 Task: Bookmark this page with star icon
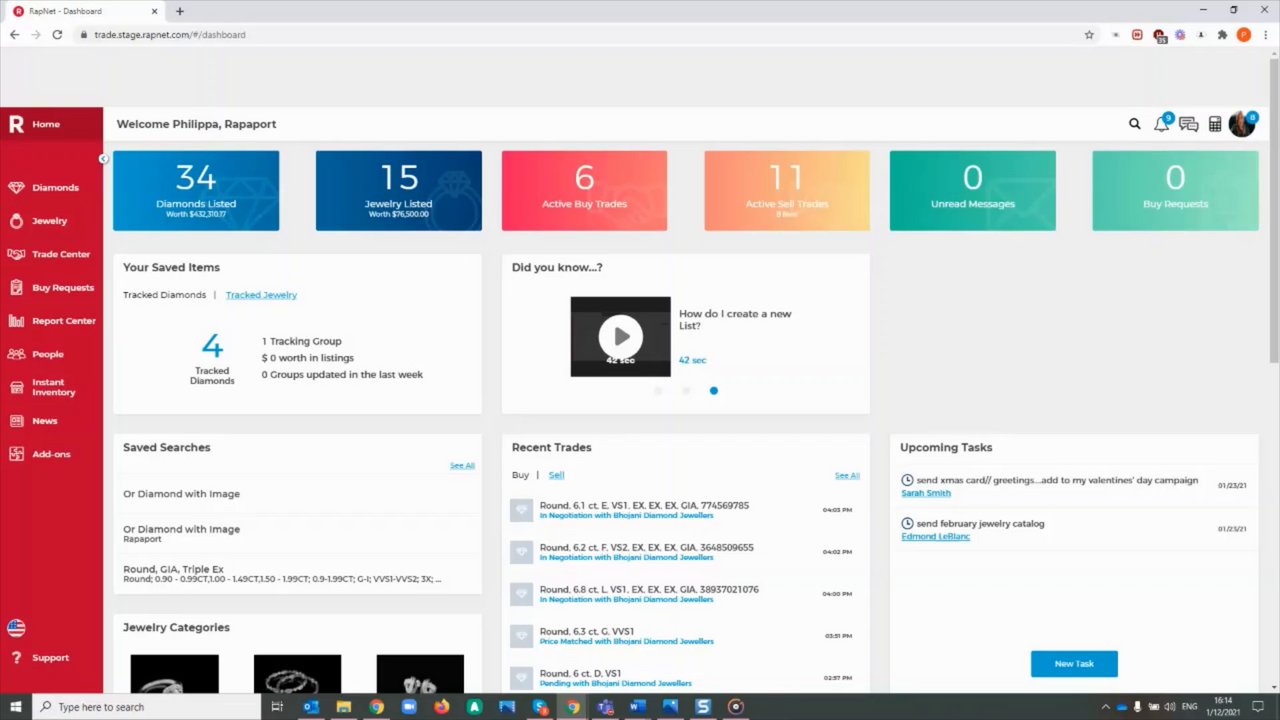pos(1089,35)
